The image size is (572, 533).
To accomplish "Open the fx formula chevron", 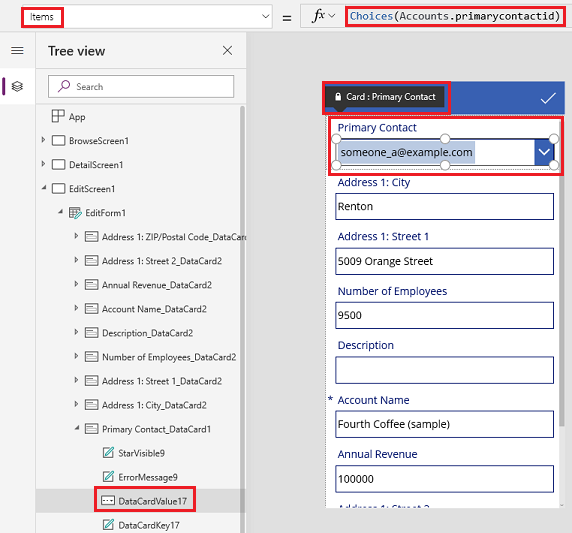I will (x=332, y=16).
